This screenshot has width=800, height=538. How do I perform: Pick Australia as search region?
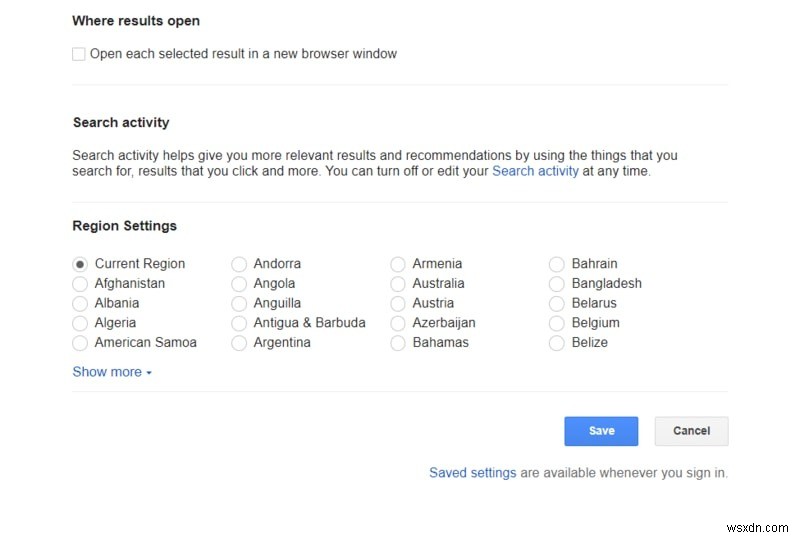(x=398, y=284)
